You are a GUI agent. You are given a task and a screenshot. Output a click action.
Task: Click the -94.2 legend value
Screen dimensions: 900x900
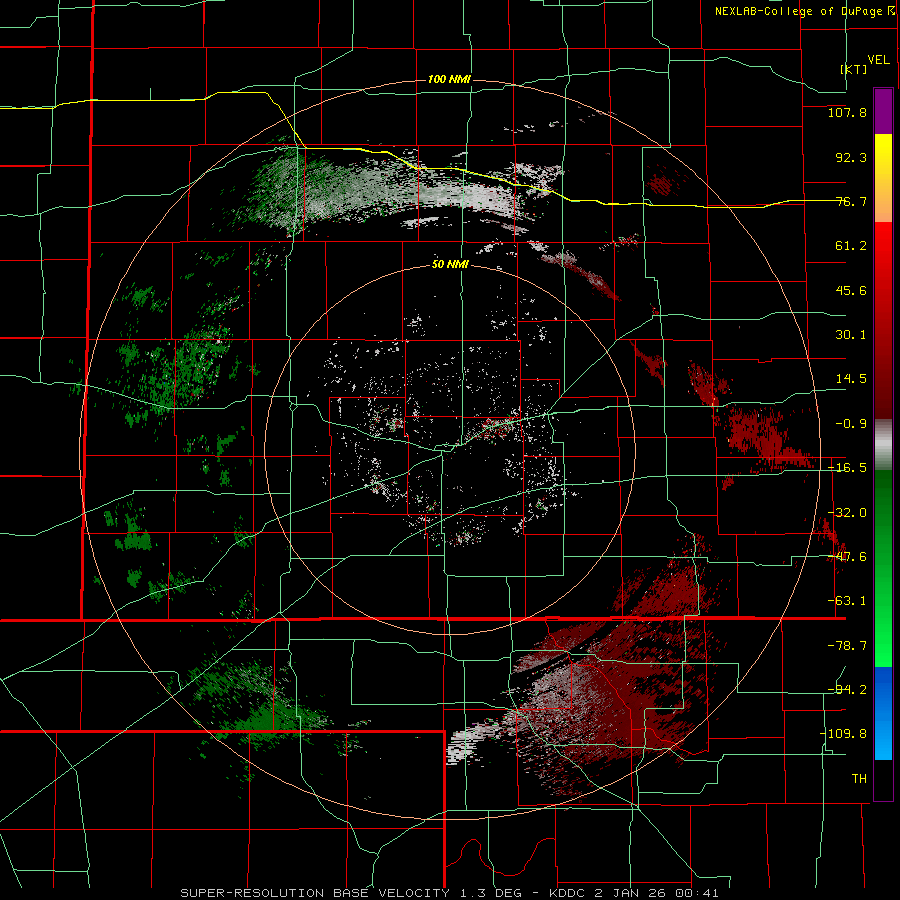(847, 690)
